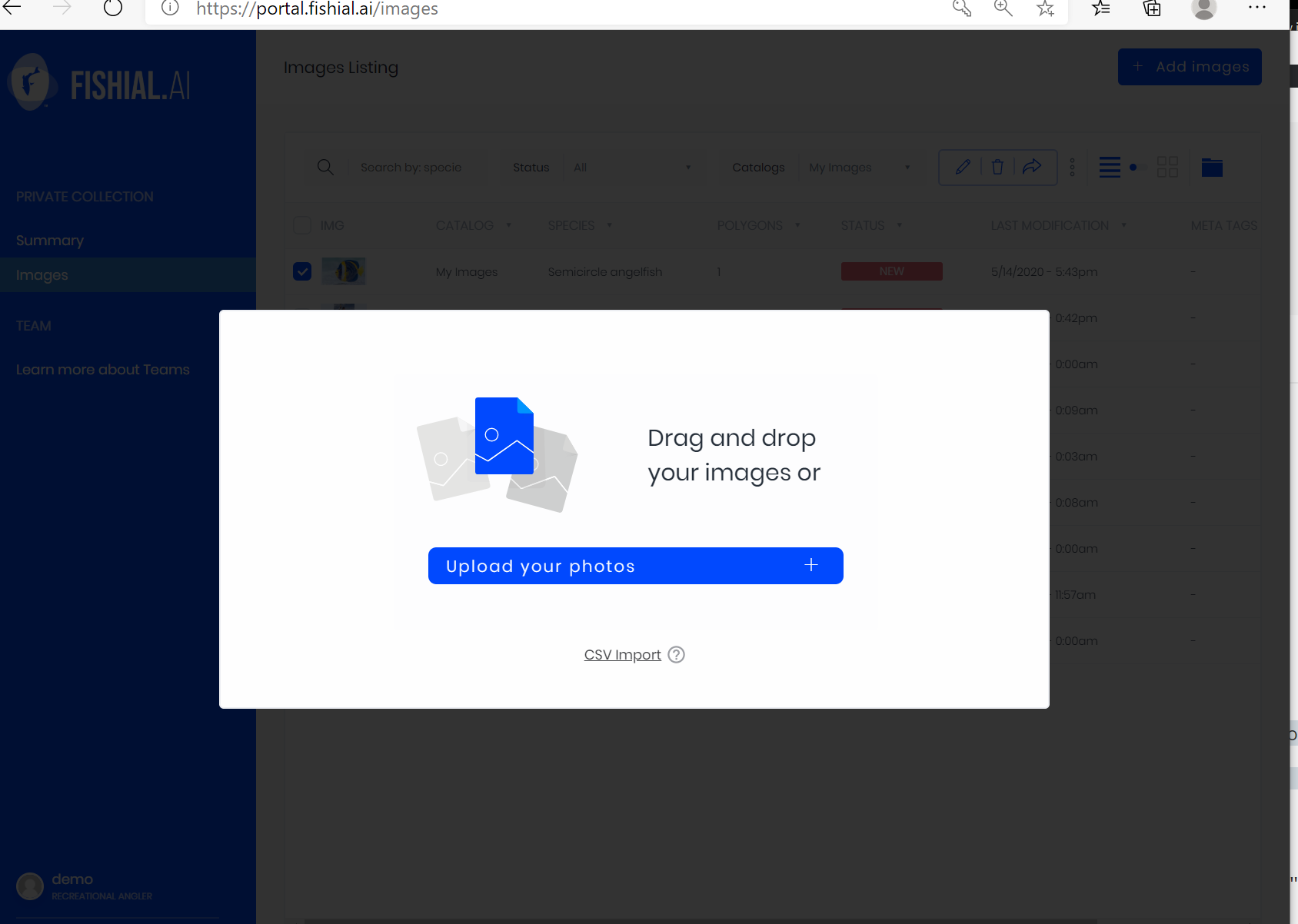Sort by the Last Modification column arrow

tap(1123, 226)
